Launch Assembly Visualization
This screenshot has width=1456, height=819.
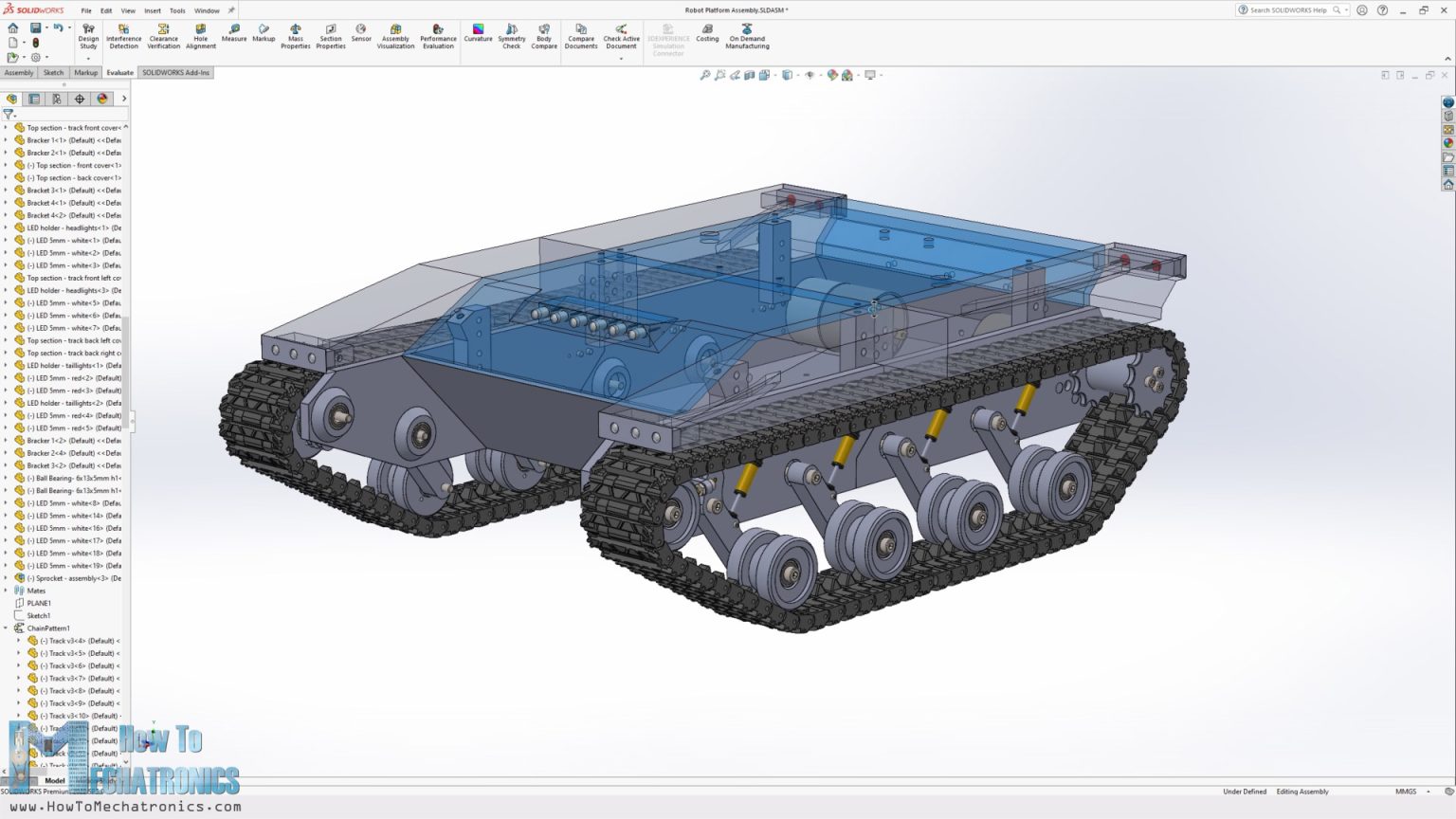(x=395, y=36)
